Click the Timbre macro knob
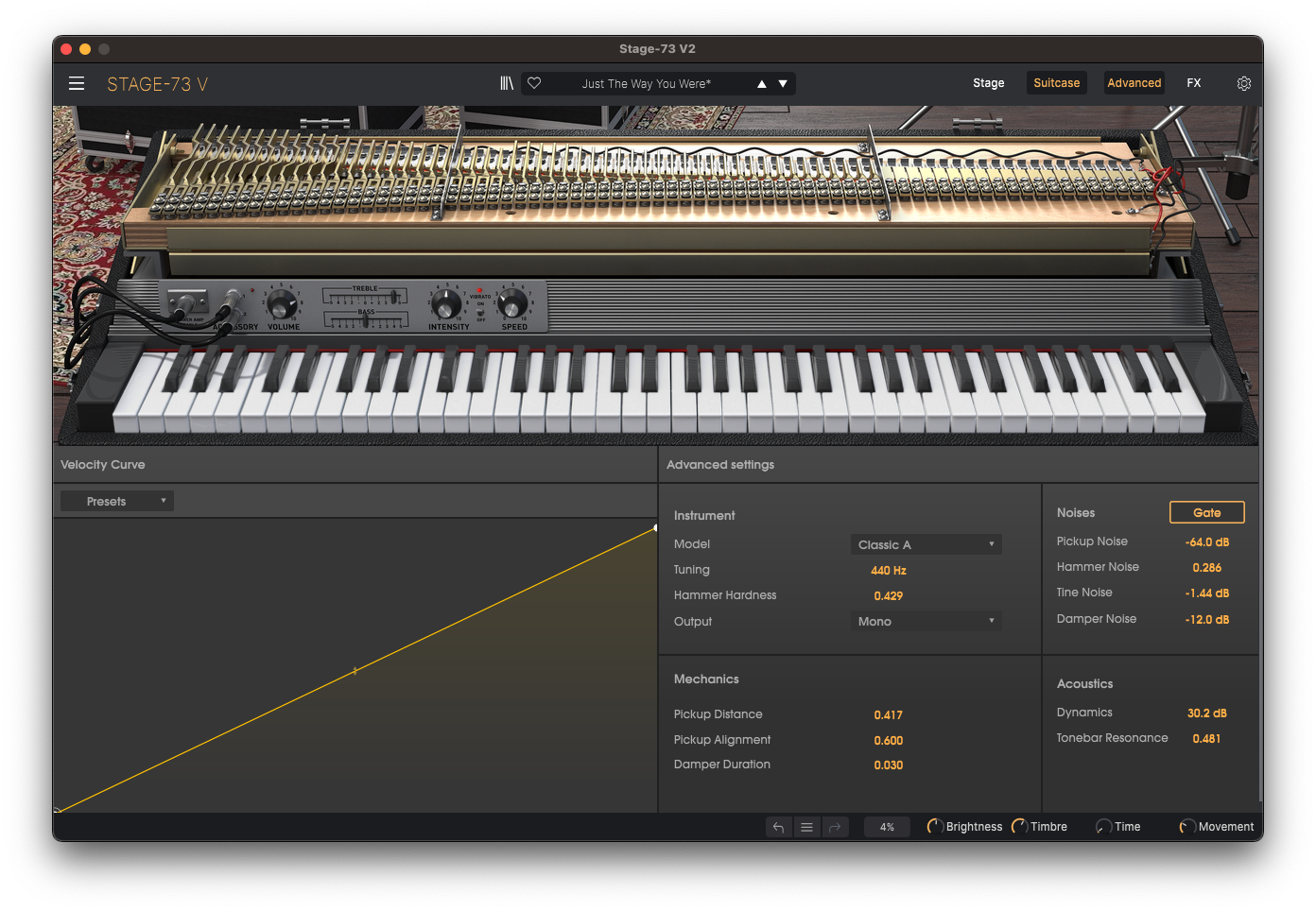The height and width of the screenshot is (911, 1316). click(x=1019, y=827)
